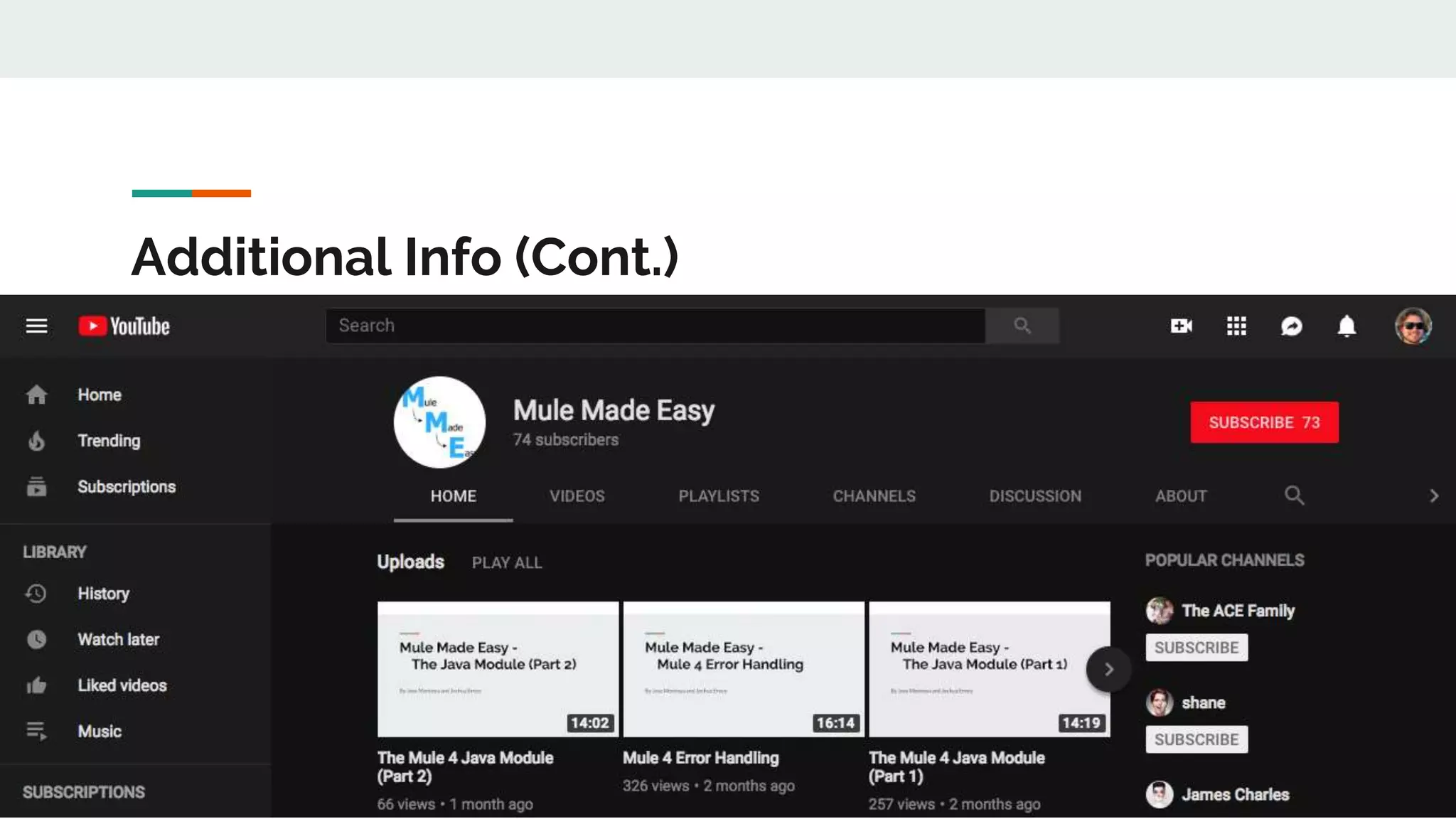
Task: Click the Play All link
Action: coord(507,563)
